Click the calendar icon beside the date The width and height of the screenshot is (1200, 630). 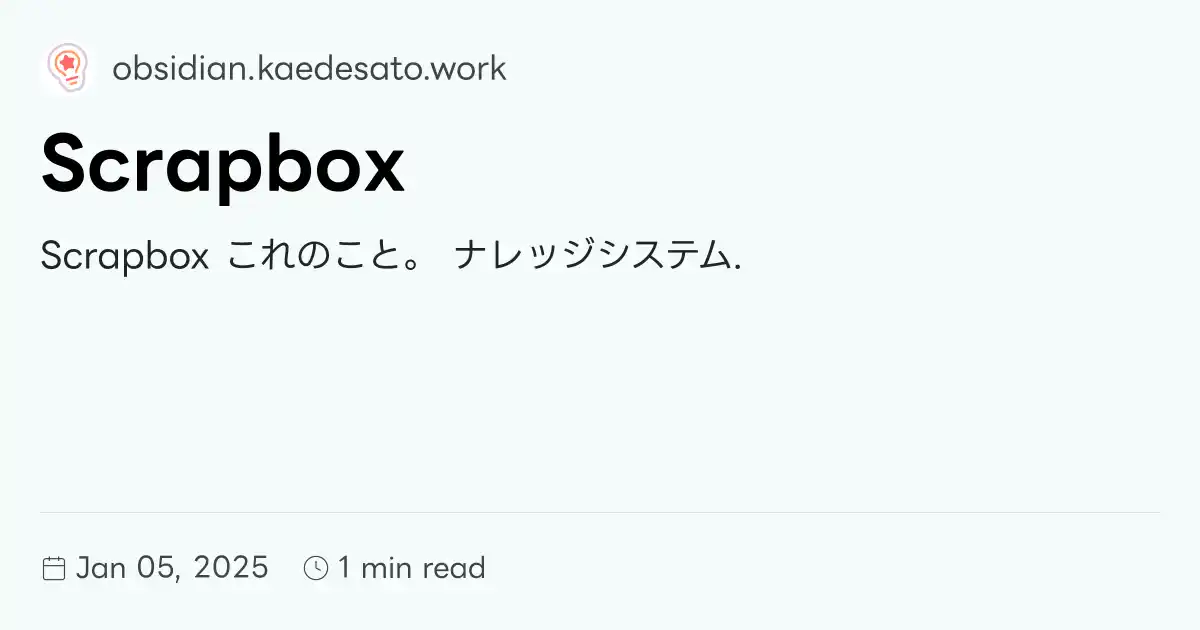(x=53, y=569)
